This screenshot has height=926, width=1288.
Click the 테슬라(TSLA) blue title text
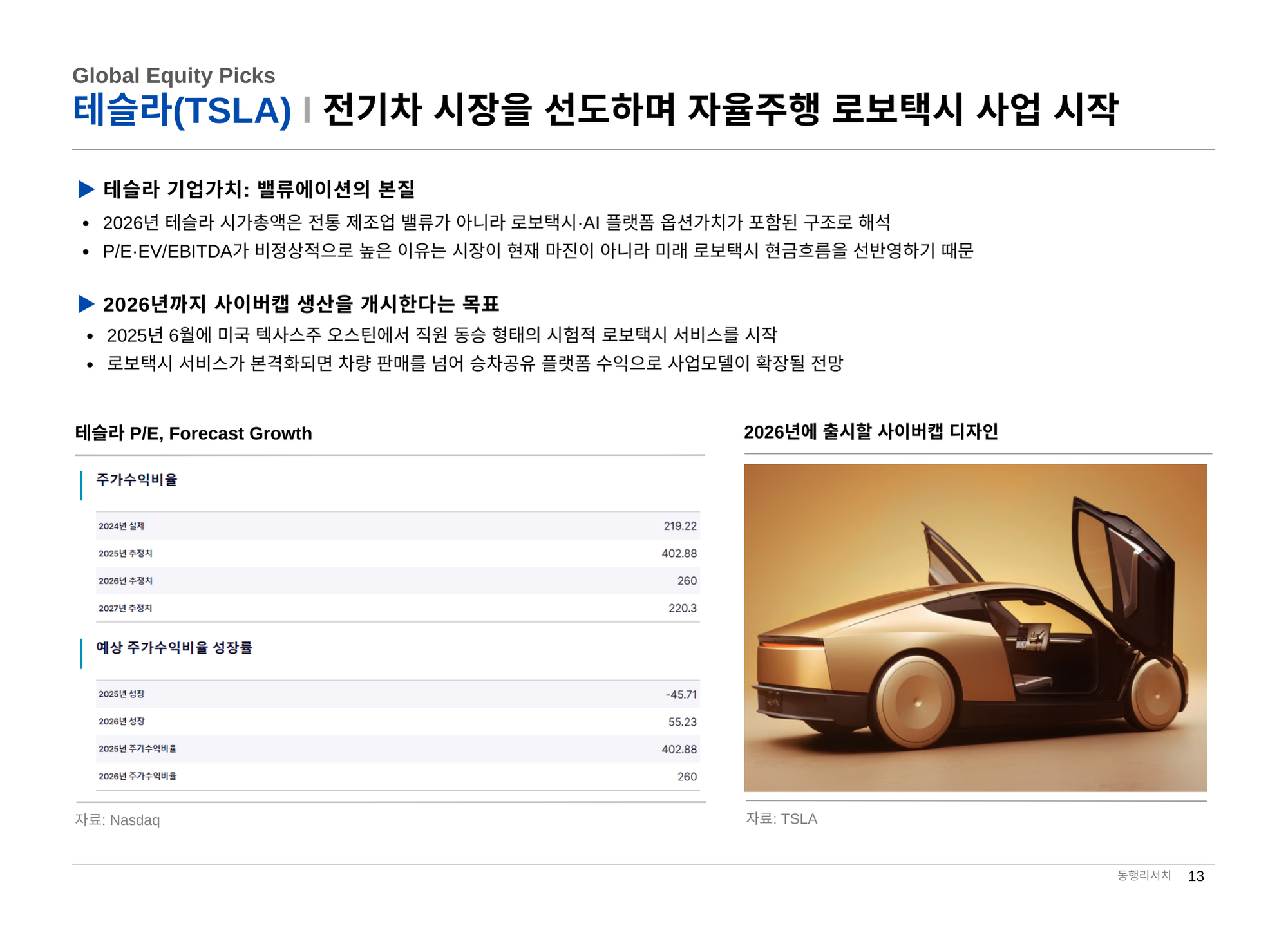click(x=182, y=110)
